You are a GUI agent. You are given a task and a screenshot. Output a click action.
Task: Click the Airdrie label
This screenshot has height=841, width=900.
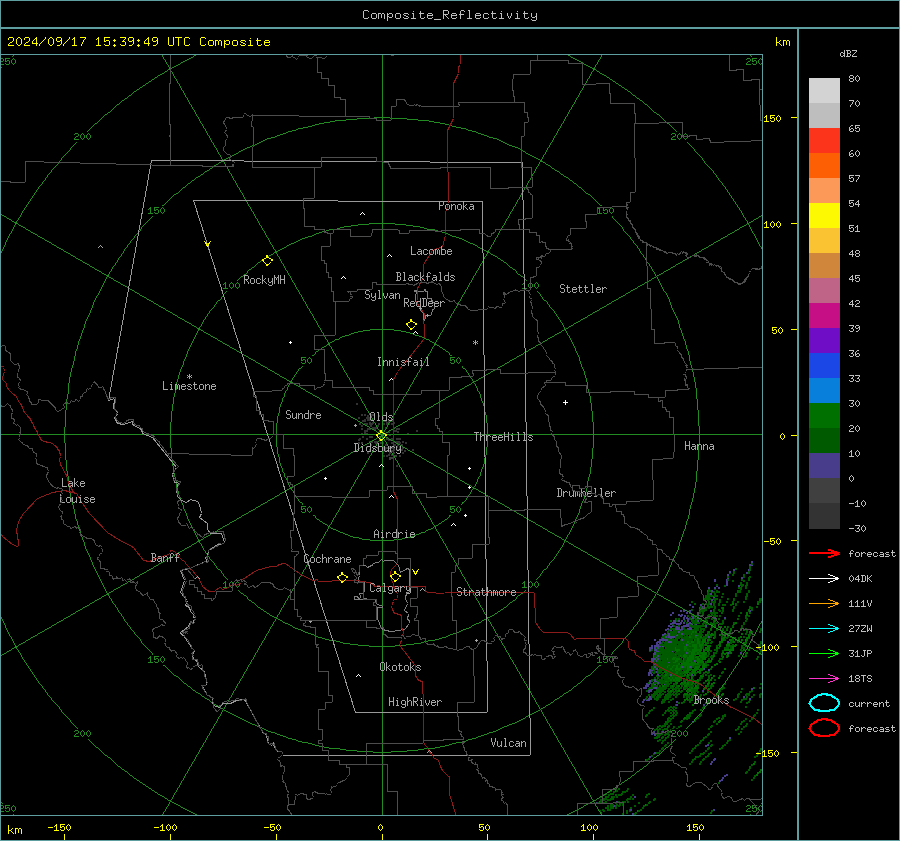(x=394, y=534)
